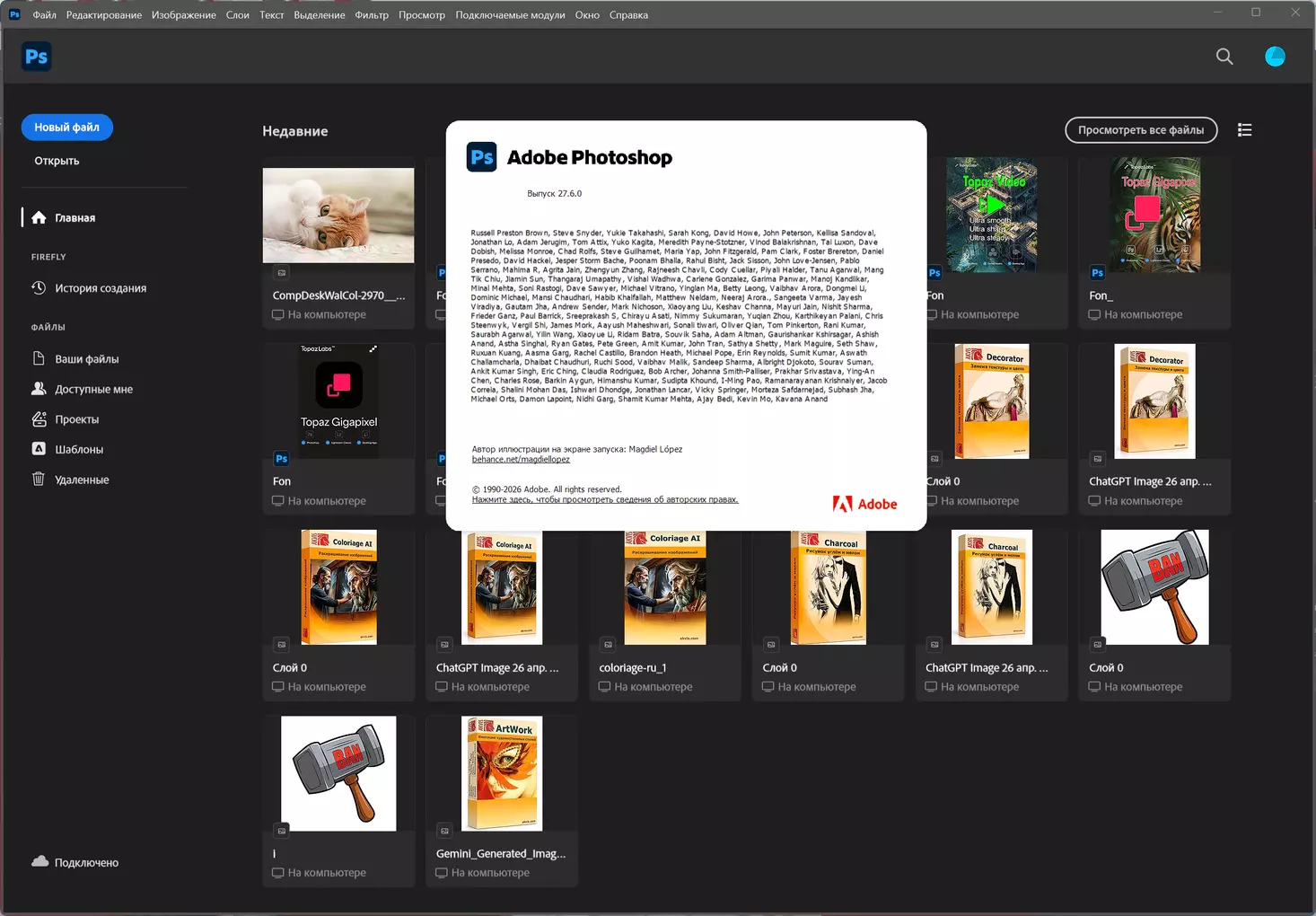
Task: Click the search magnifier icon
Action: click(x=1224, y=57)
